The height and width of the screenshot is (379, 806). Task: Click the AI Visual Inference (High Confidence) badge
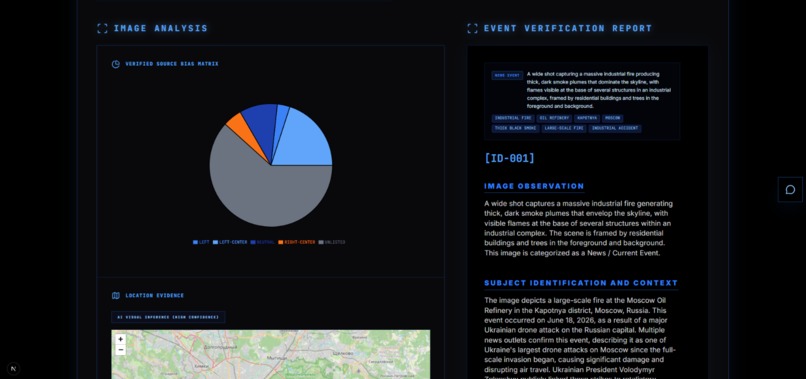point(168,317)
